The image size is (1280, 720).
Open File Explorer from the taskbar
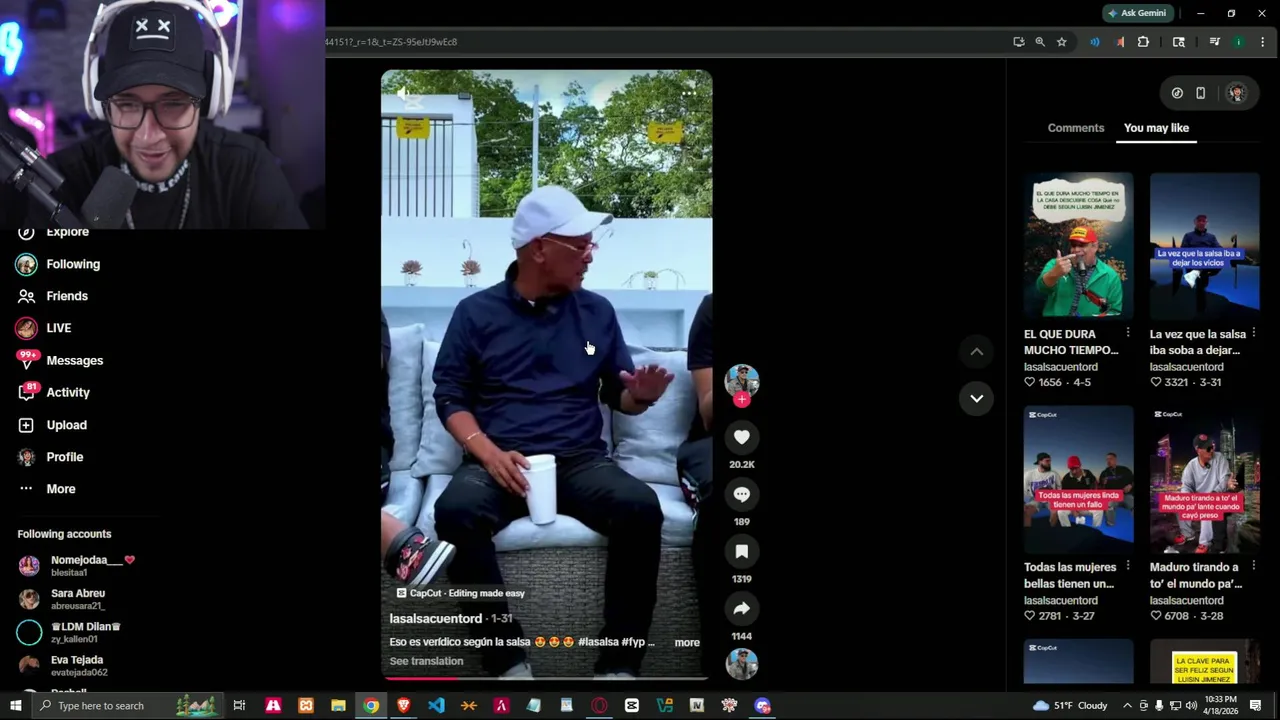point(338,706)
